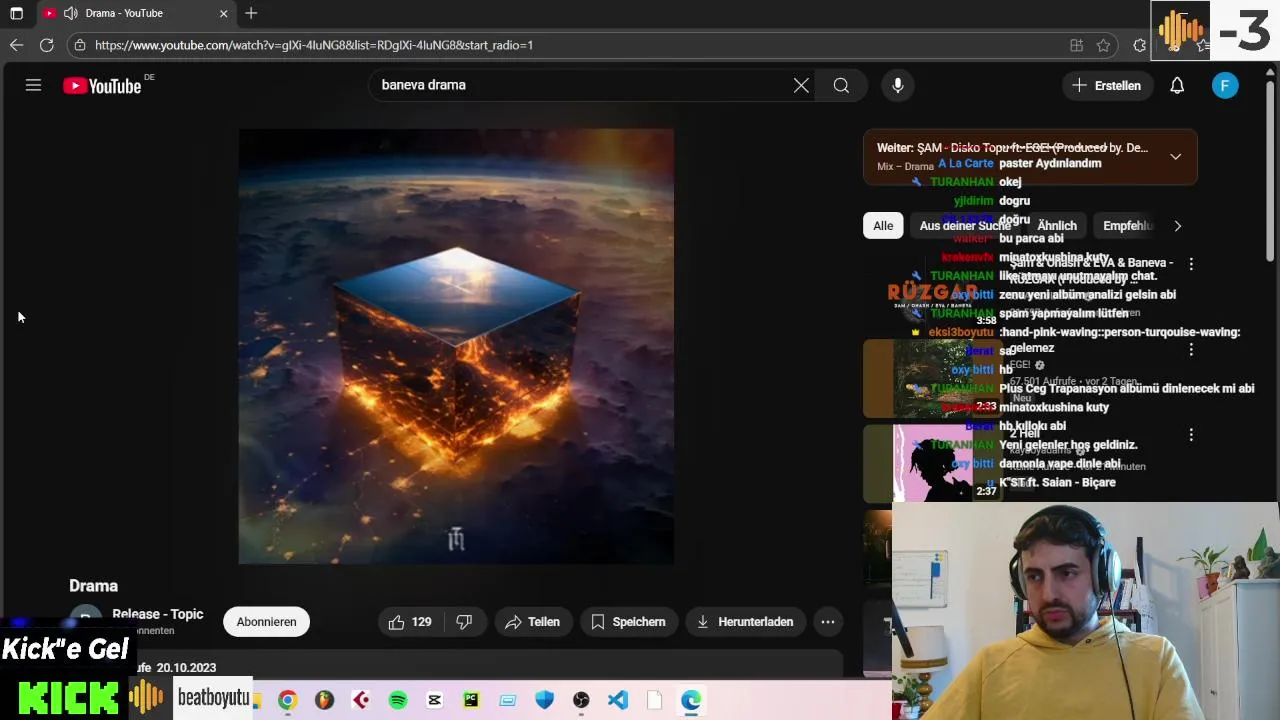Viewport: 1280px width, 720px height.
Task: Open the thumbnail with 2:33 duration
Action: [x=930, y=378]
